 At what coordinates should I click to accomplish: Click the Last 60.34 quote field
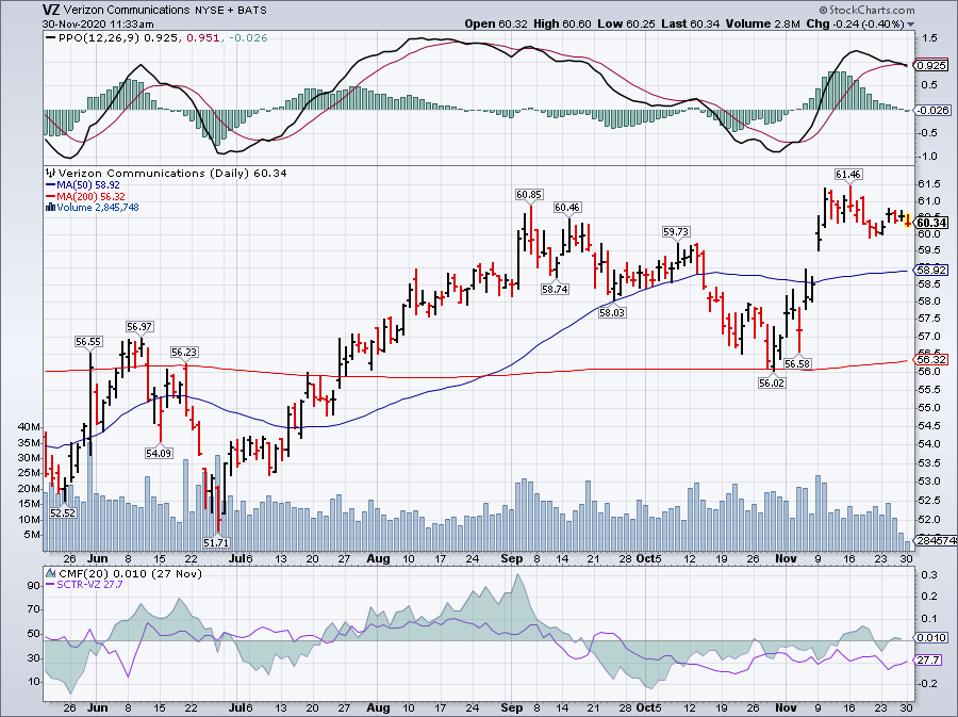[690, 24]
